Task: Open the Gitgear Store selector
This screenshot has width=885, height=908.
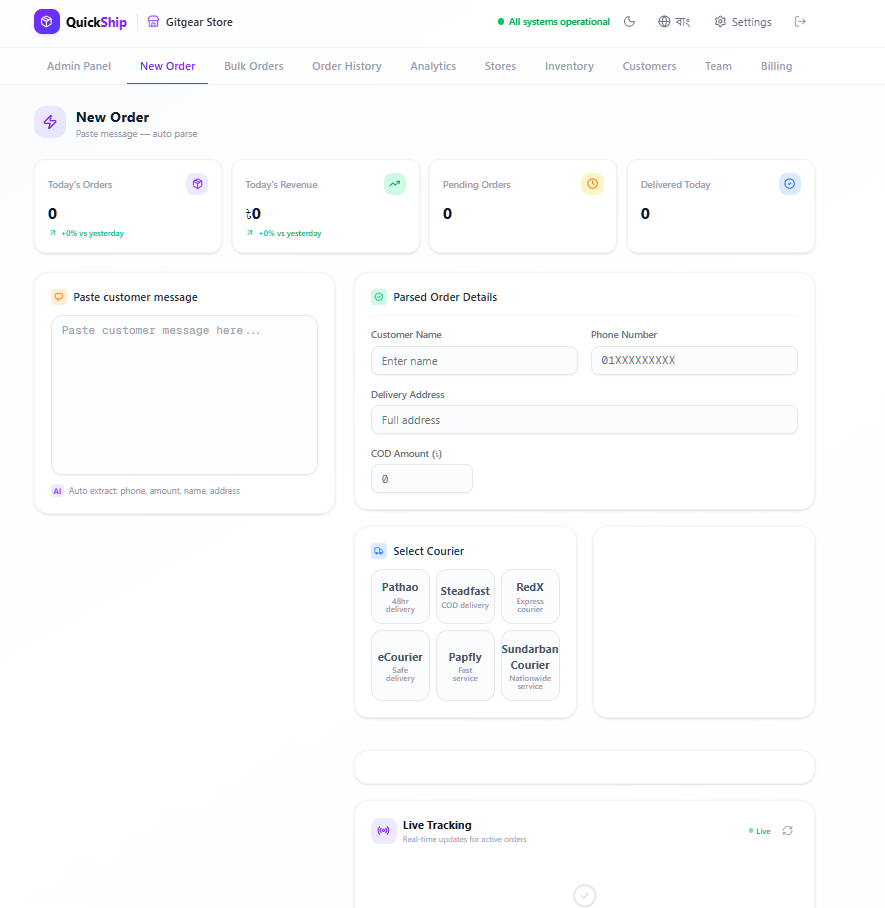Action: (x=189, y=21)
